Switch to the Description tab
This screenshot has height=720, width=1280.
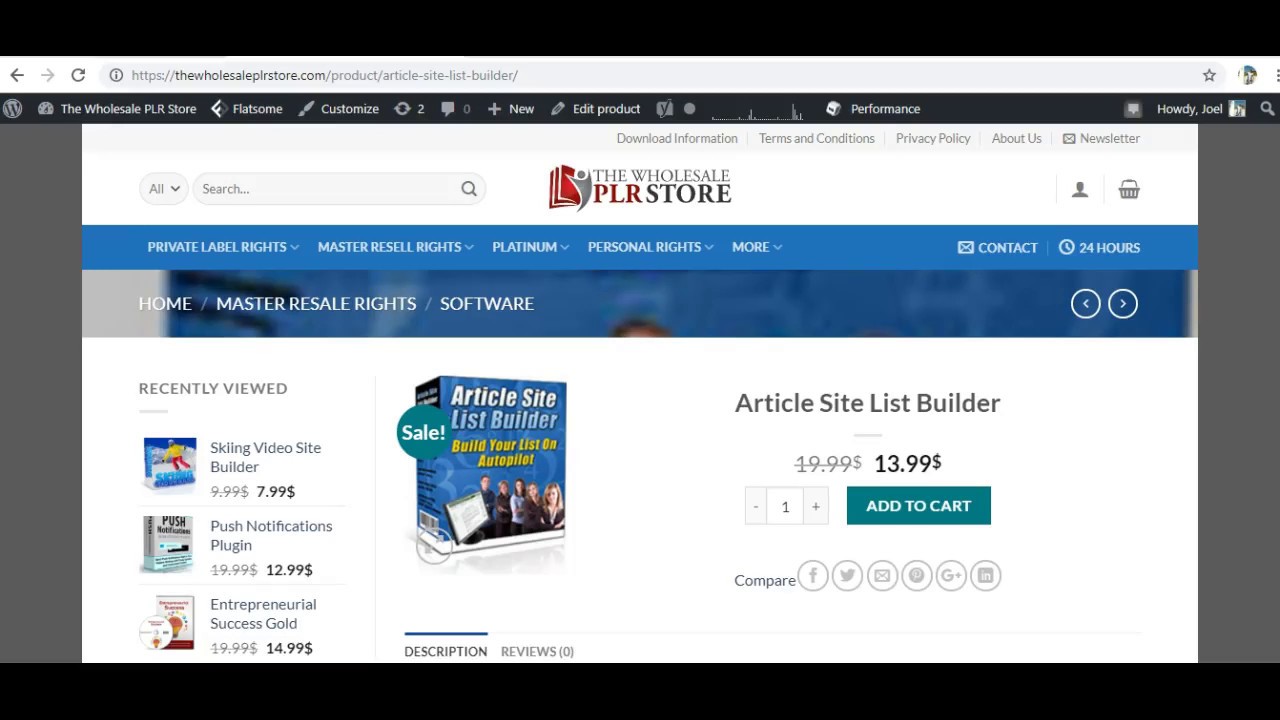click(x=446, y=651)
